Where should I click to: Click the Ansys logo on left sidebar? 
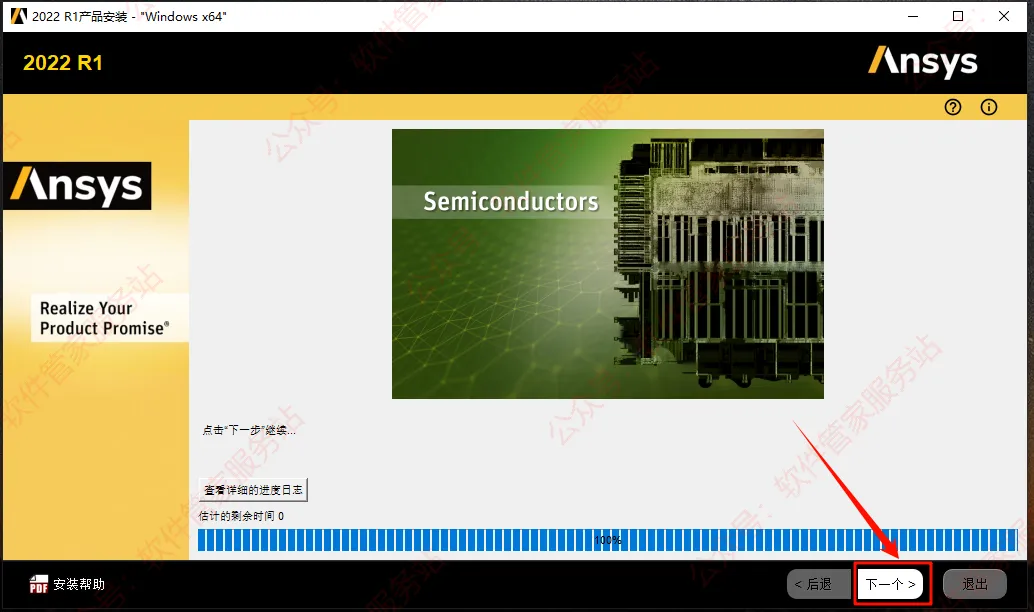pyautogui.click(x=77, y=186)
